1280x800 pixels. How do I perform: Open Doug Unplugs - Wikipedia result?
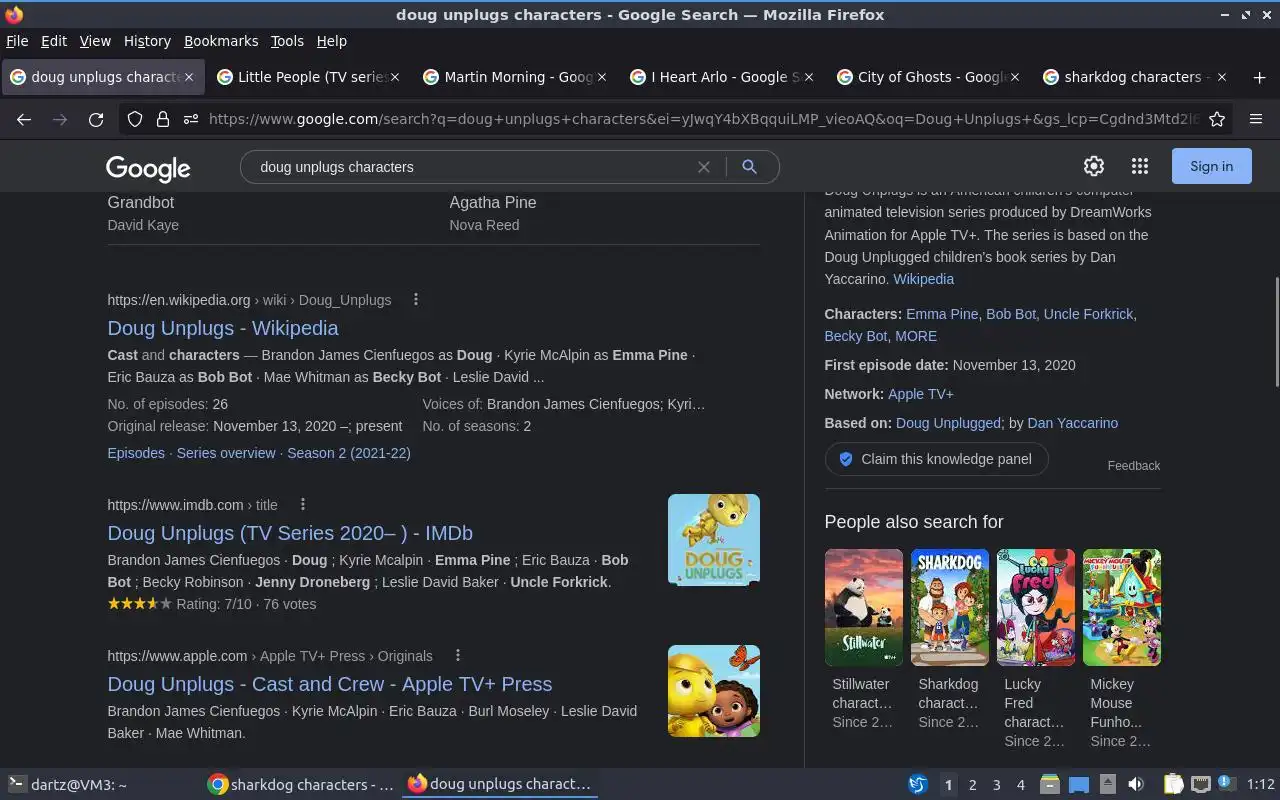point(223,328)
